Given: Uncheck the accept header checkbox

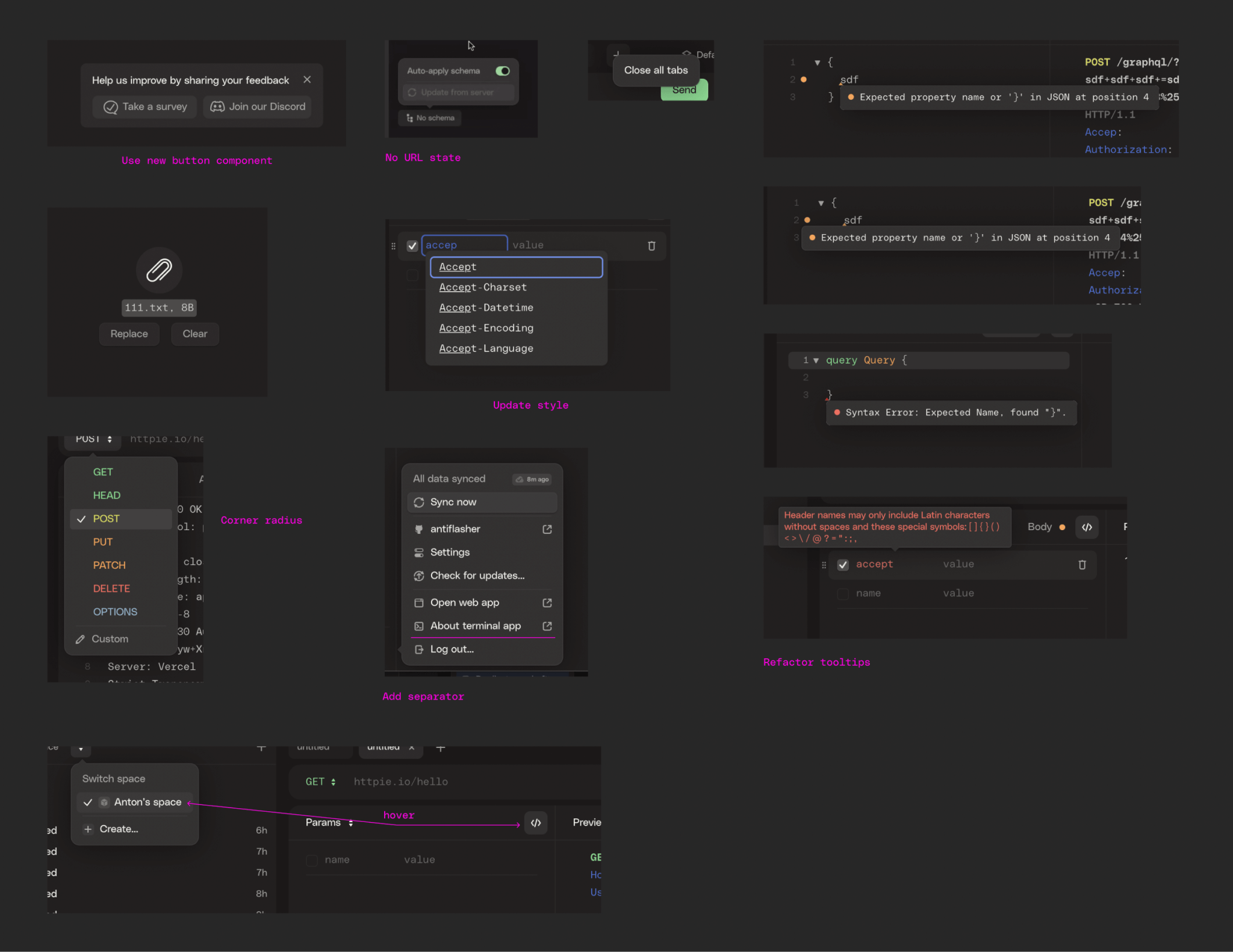Looking at the screenshot, I should (x=842, y=564).
